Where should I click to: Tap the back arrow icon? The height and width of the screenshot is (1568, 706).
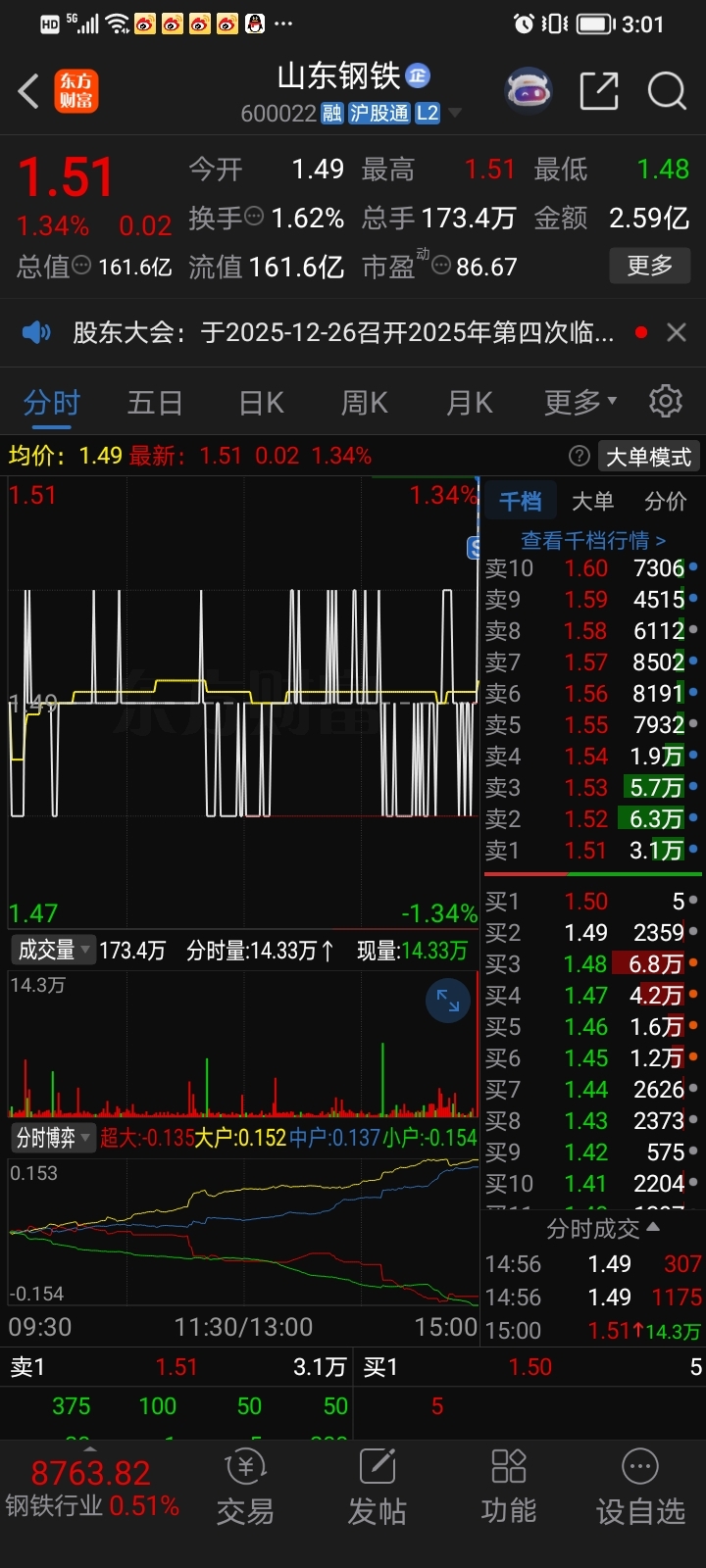coord(28,92)
